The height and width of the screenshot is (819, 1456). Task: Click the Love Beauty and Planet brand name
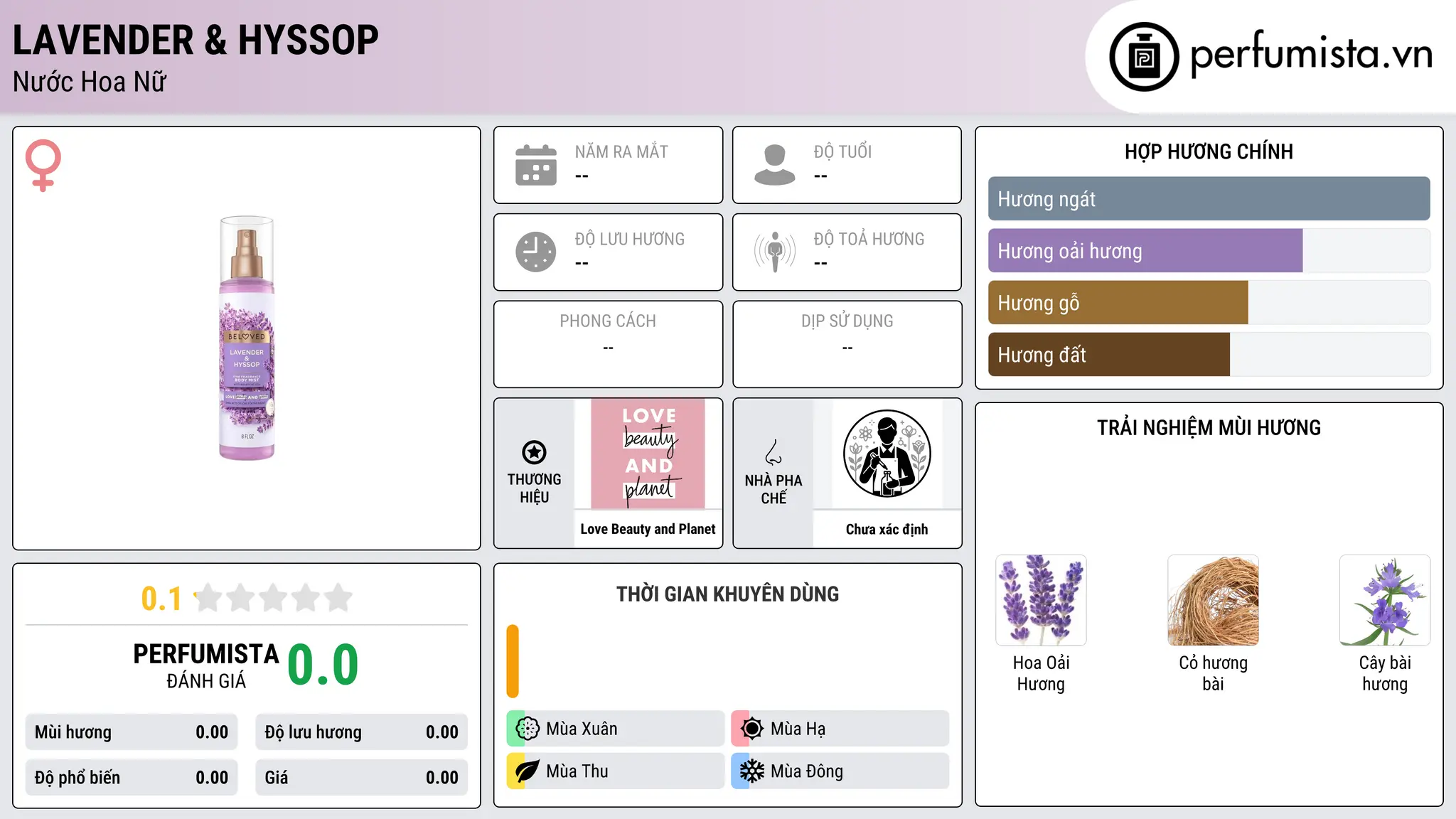tap(648, 529)
